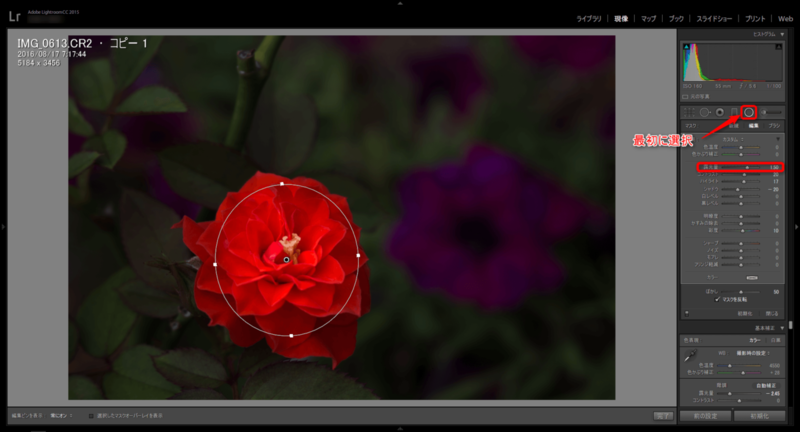
Task: Select mask mode 新規
Action: pyautogui.click(x=734, y=125)
